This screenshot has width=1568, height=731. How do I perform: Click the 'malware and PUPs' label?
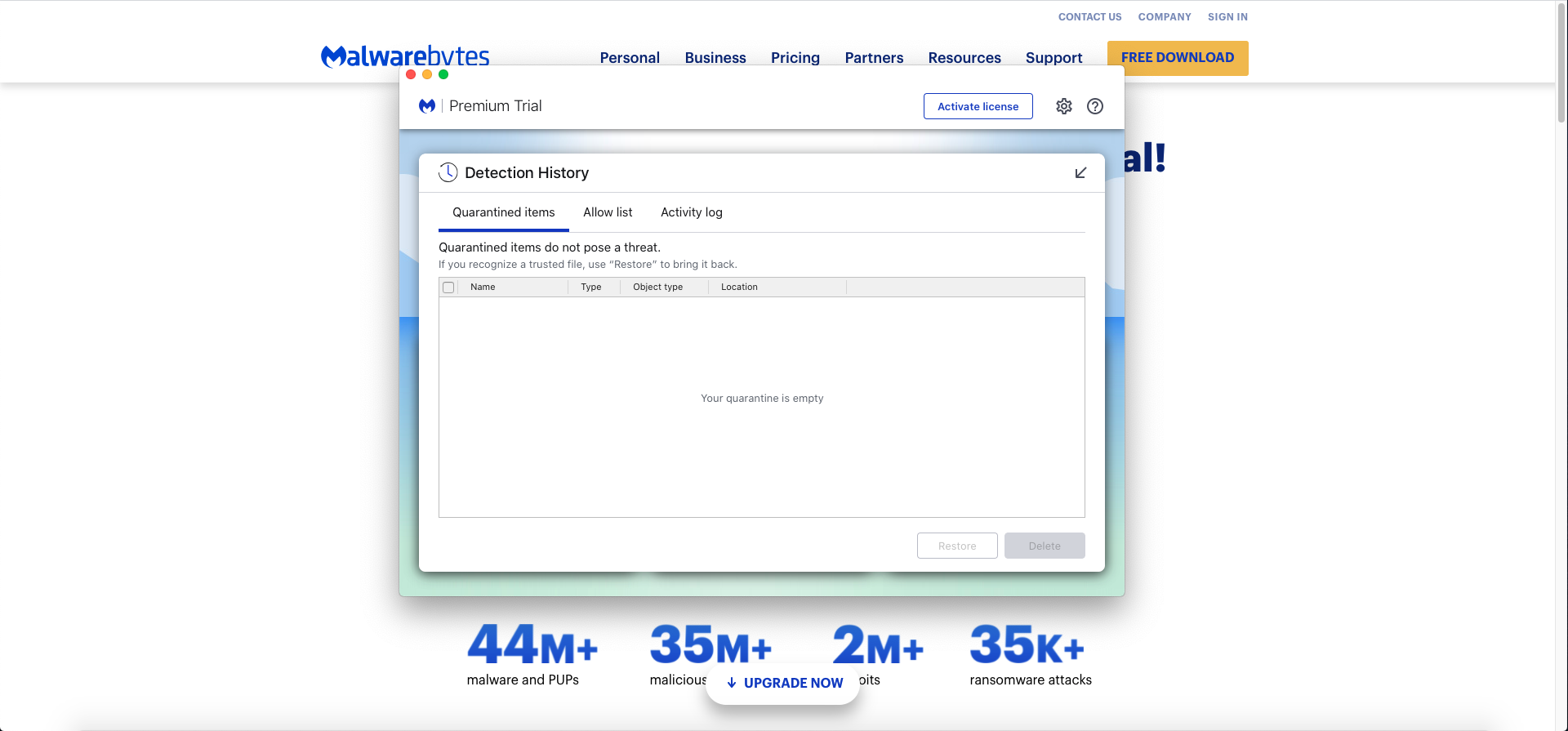click(523, 680)
